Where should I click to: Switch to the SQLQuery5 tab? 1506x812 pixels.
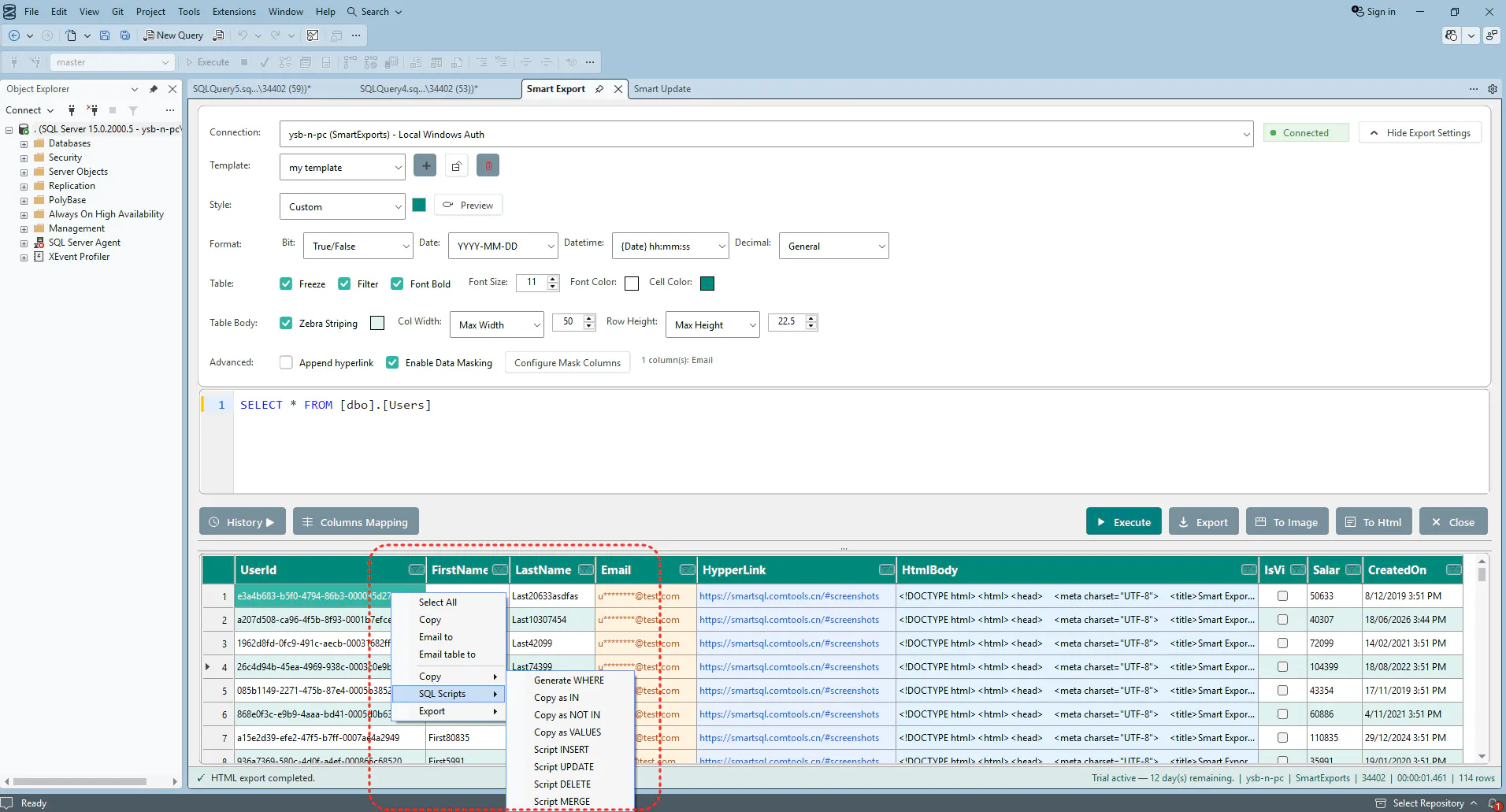(252, 89)
